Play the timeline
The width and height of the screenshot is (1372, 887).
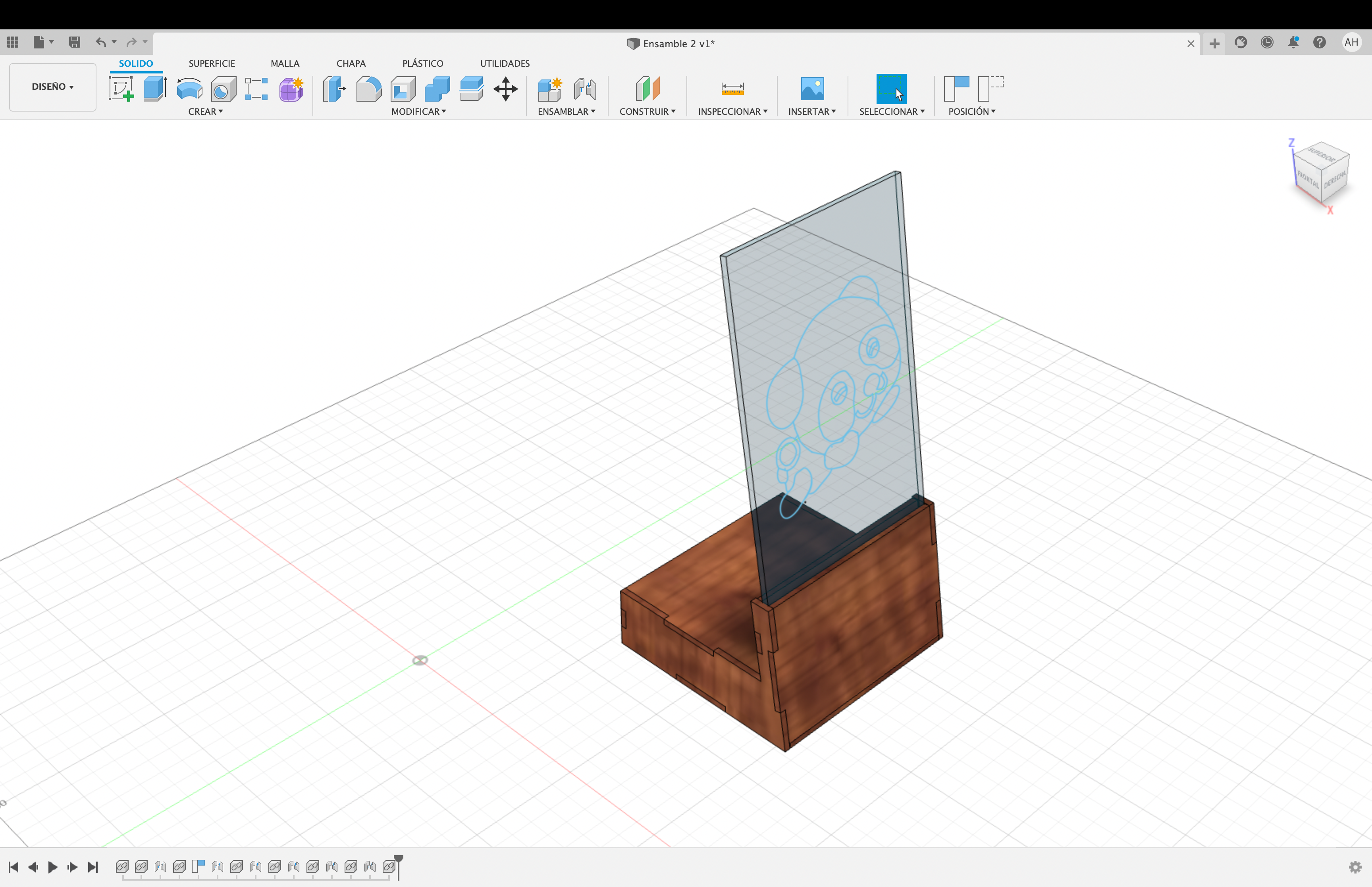pos(52,867)
